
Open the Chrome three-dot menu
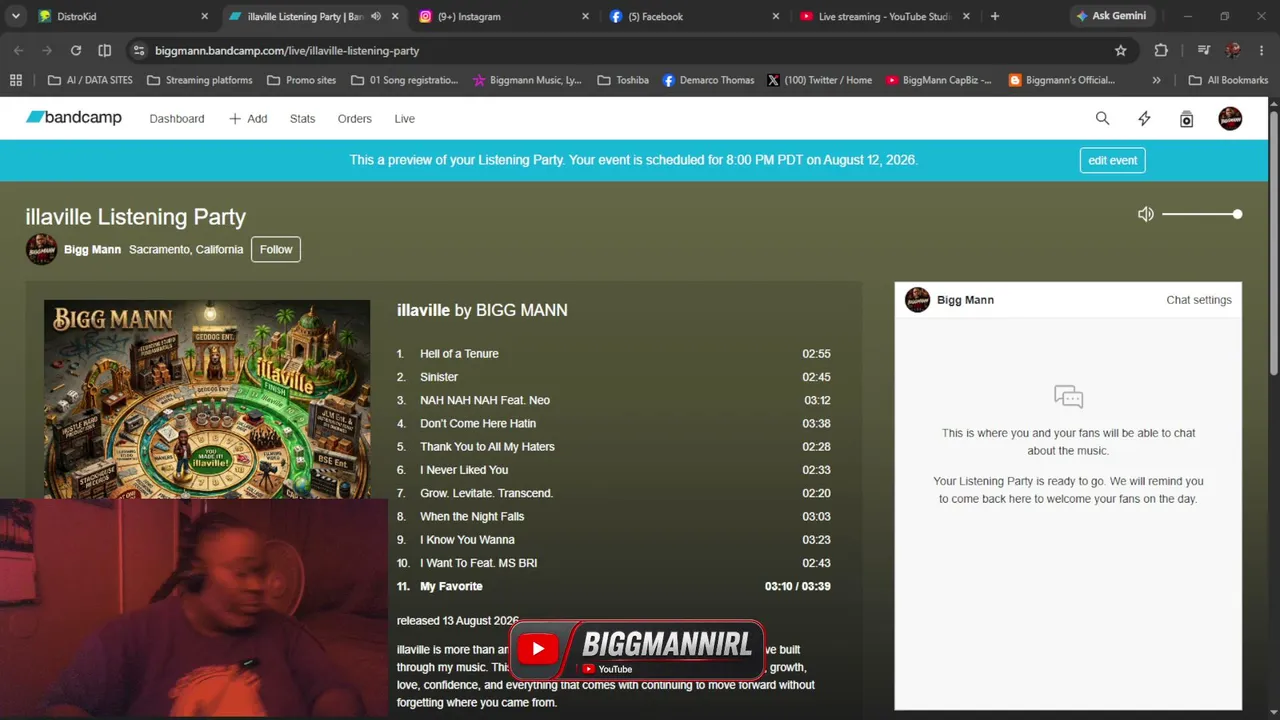click(x=1262, y=50)
